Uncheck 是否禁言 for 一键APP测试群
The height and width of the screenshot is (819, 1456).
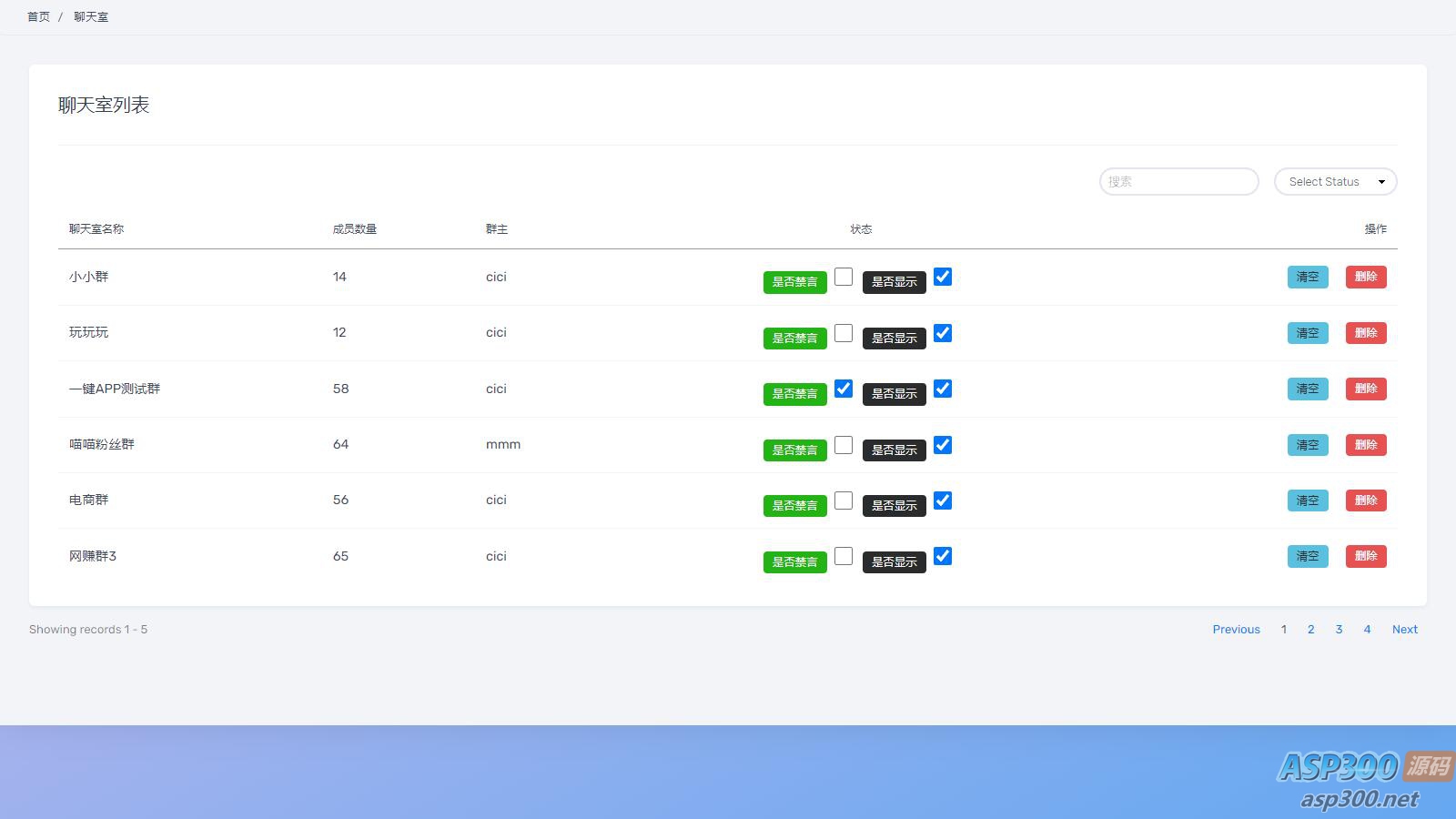coord(844,389)
